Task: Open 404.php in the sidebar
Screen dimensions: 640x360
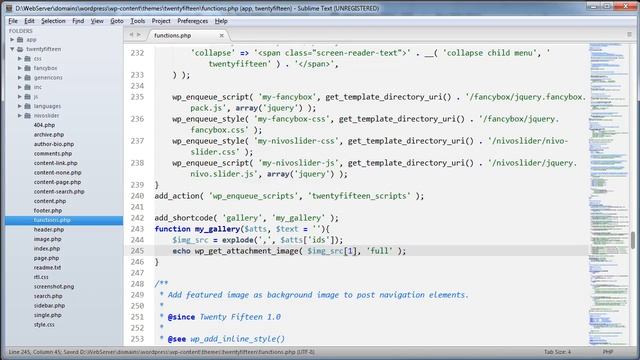Action: 44,125
